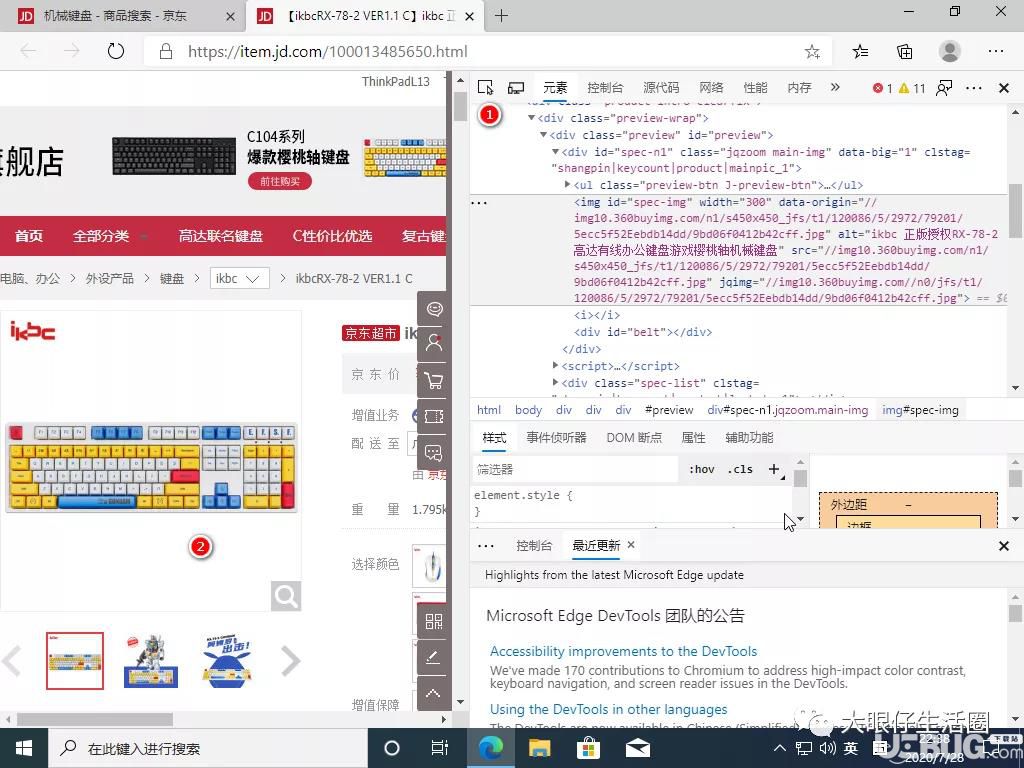This screenshot has width=1024, height=768.
Task: Open the 性能 (Performance) tab
Action: click(755, 88)
